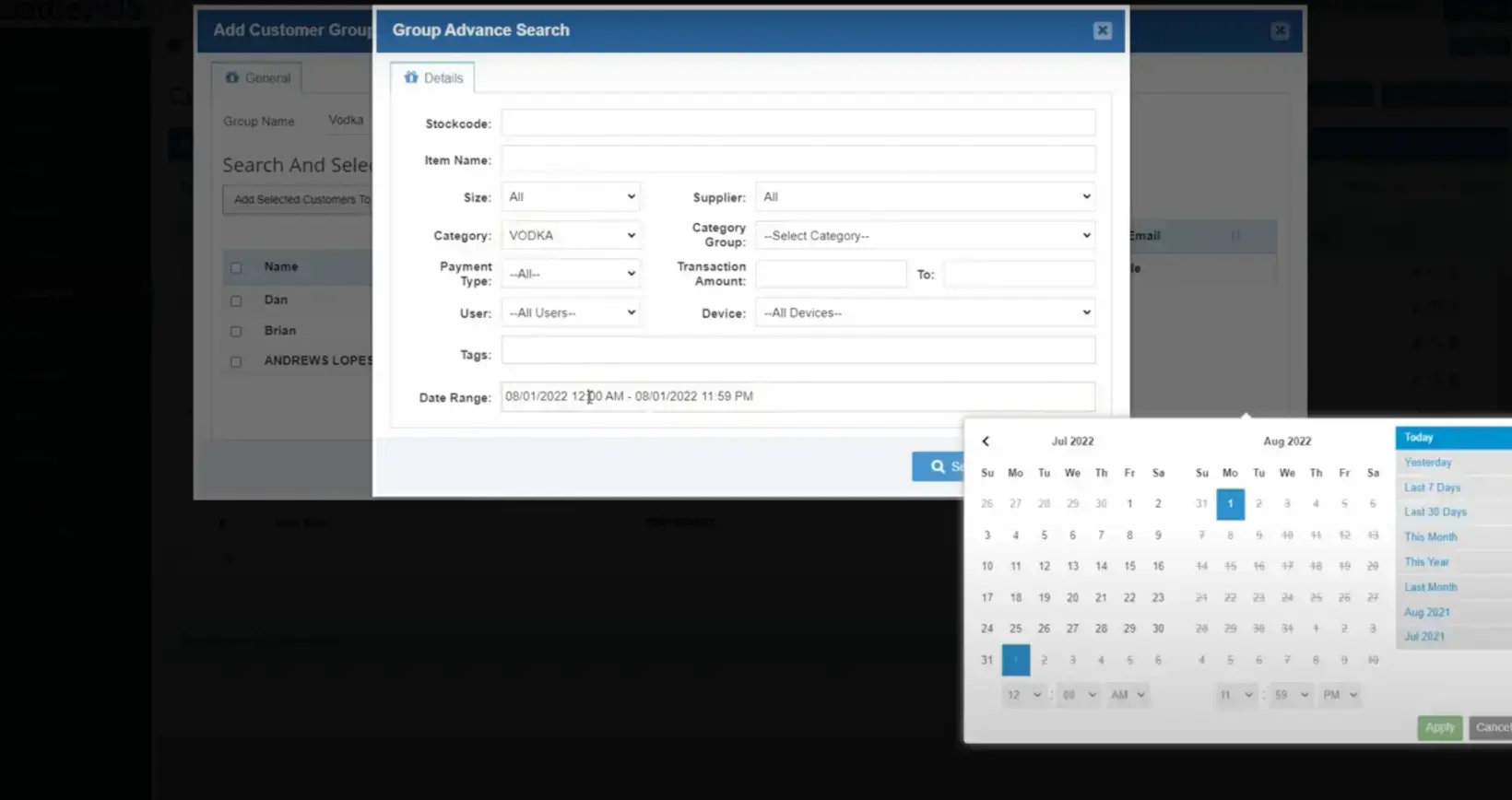Select the This Month range option
This screenshot has width=1512, height=800.
[x=1430, y=537]
